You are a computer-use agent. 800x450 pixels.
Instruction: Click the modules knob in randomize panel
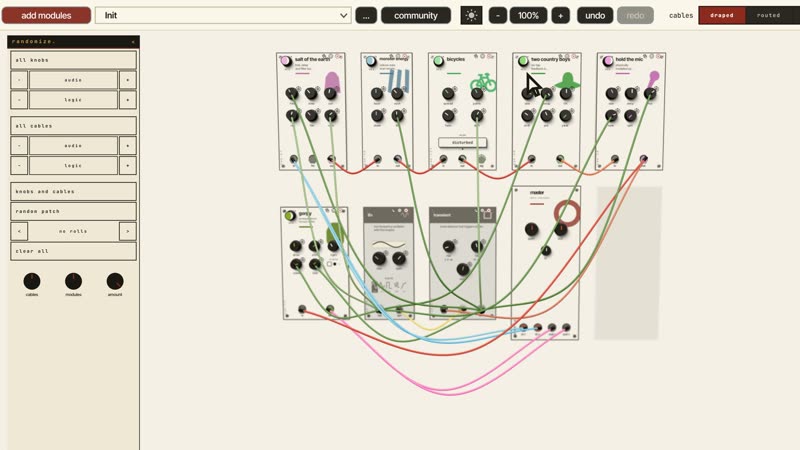tap(73, 281)
